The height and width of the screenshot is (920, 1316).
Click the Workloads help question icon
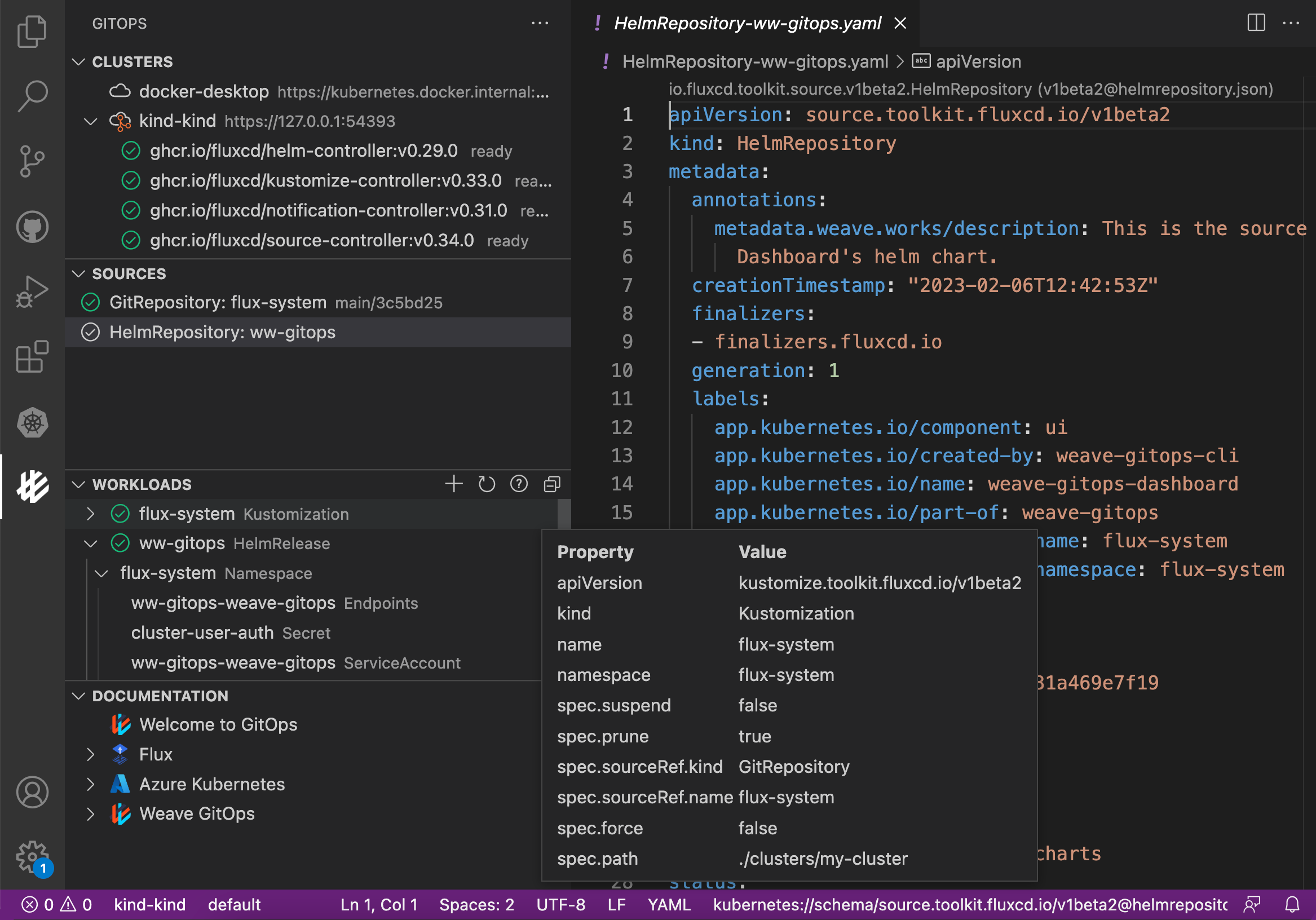click(x=519, y=484)
